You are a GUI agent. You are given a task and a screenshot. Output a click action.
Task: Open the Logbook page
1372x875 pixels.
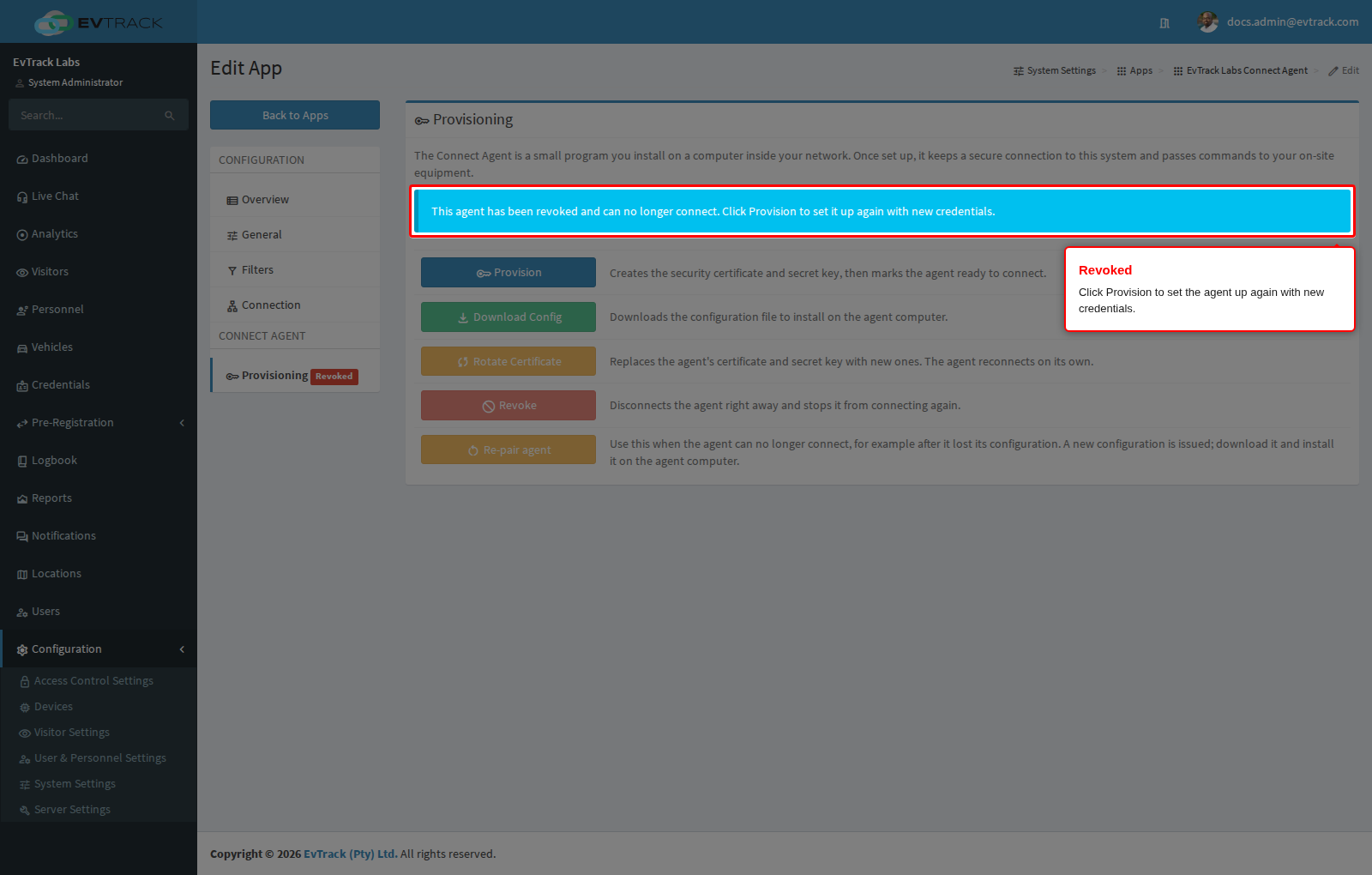(x=99, y=461)
